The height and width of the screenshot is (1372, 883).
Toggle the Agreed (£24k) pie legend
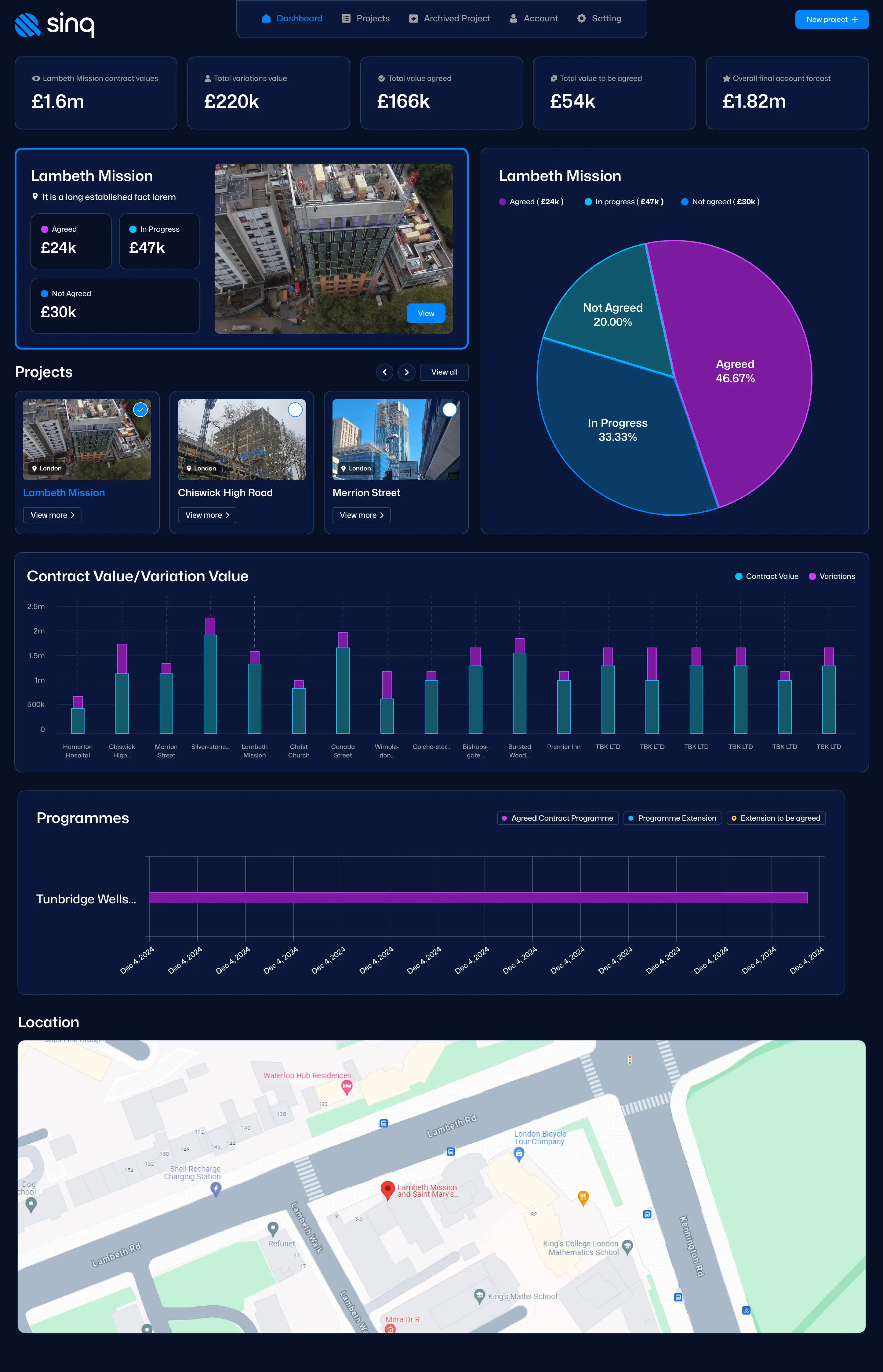point(531,202)
